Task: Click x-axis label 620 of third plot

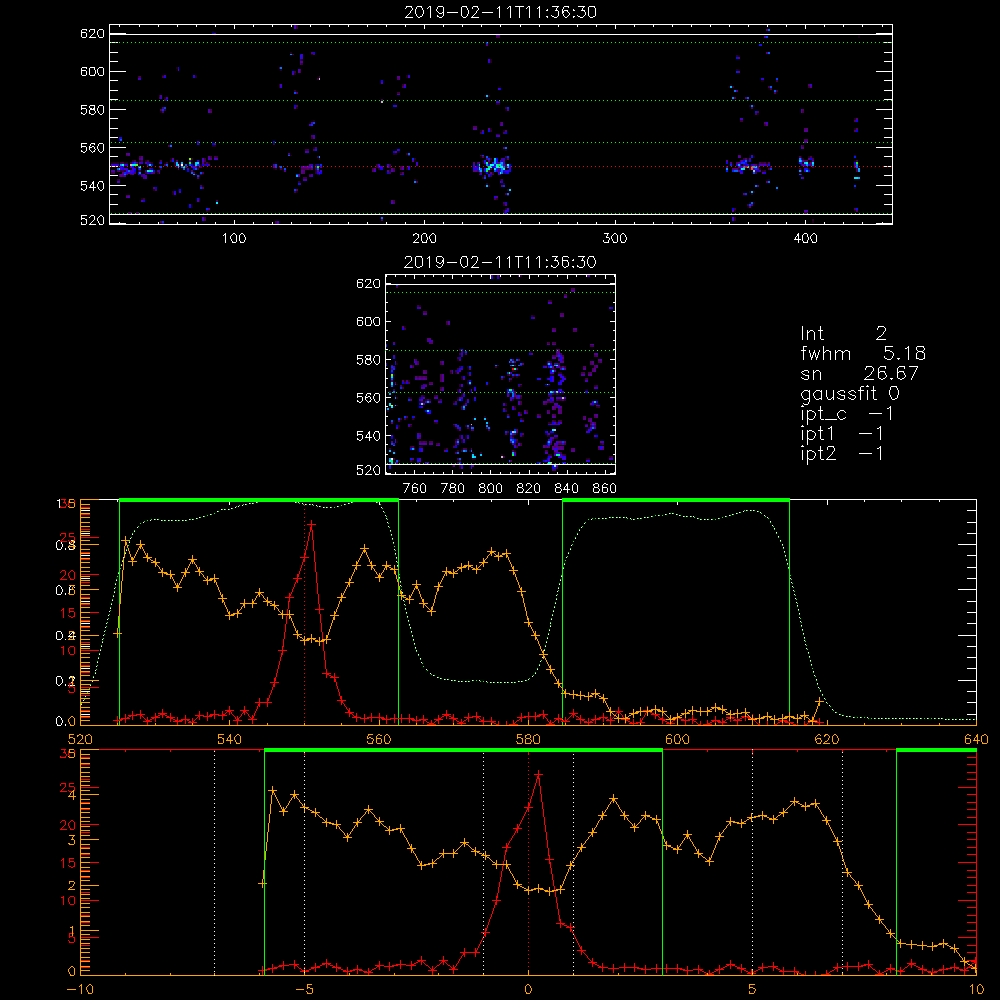Action: point(827,739)
